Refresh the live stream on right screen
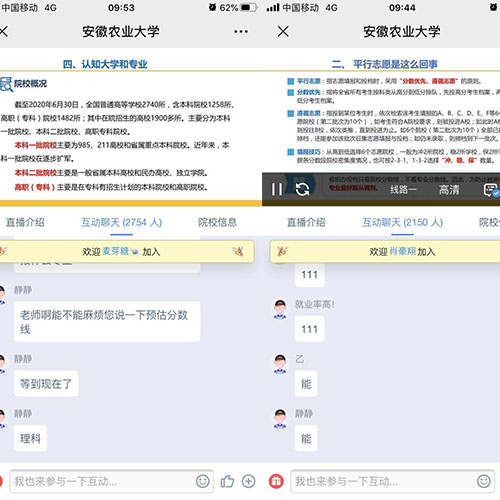This screenshot has height=500, width=500. pyautogui.click(x=303, y=189)
